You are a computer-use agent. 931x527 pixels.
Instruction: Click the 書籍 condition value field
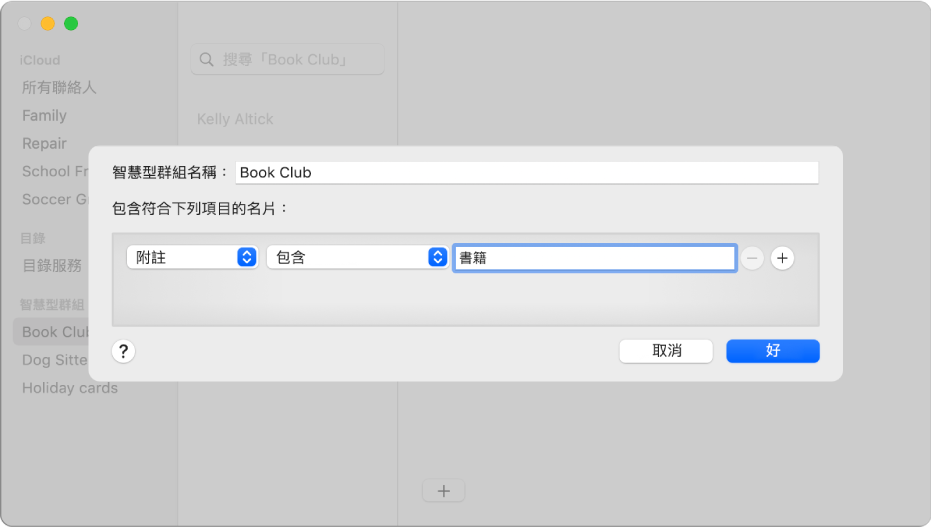click(x=595, y=258)
